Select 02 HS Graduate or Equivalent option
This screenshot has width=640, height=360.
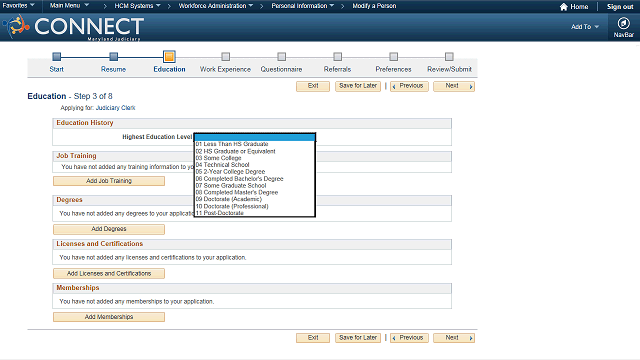pos(255,151)
